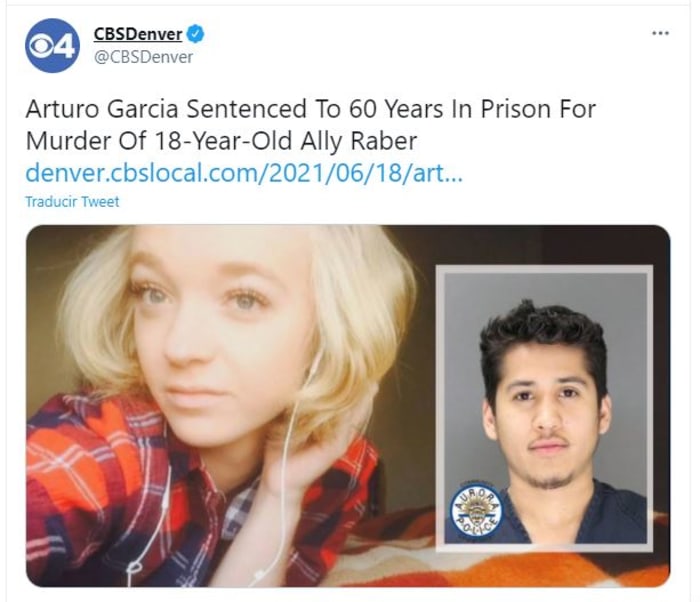Screen dimensions: 700x602
Task: Open the main tweet photo
Action: 348,406
